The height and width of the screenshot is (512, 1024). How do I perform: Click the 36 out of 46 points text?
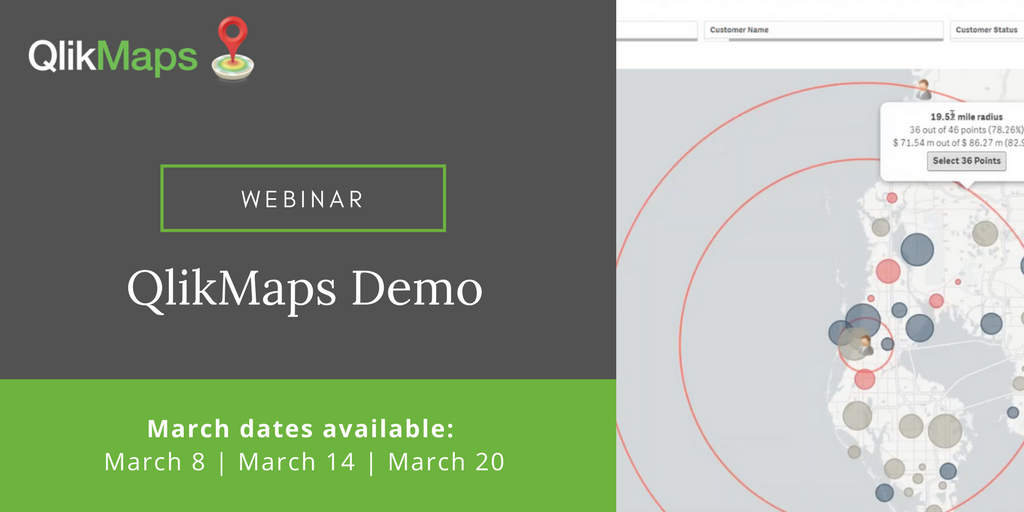[x=967, y=129]
